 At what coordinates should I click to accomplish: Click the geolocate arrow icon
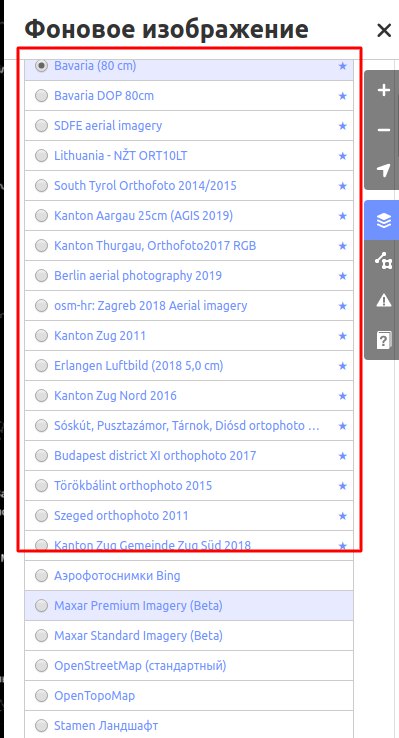[x=384, y=170]
